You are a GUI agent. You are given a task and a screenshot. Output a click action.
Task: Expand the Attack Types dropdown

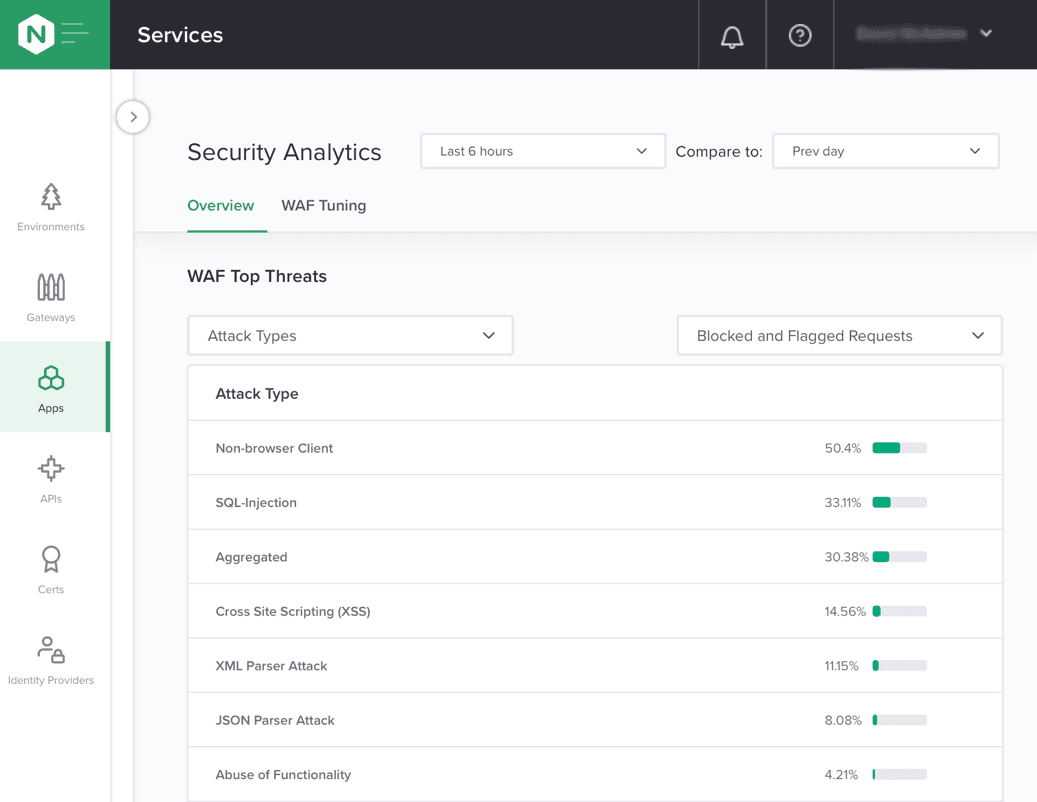coord(350,336)
